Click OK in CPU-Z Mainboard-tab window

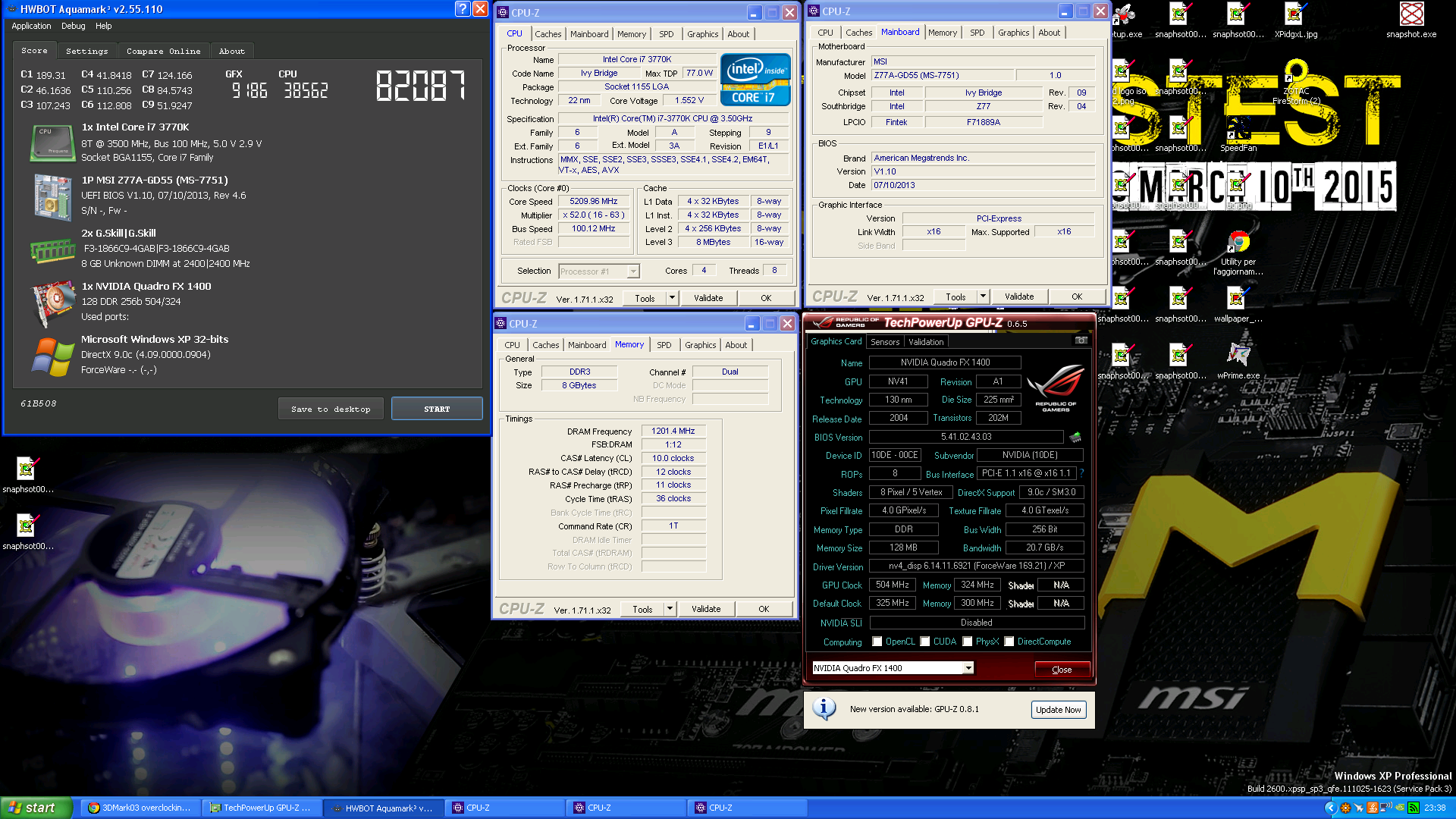(x=1077, y=297)
